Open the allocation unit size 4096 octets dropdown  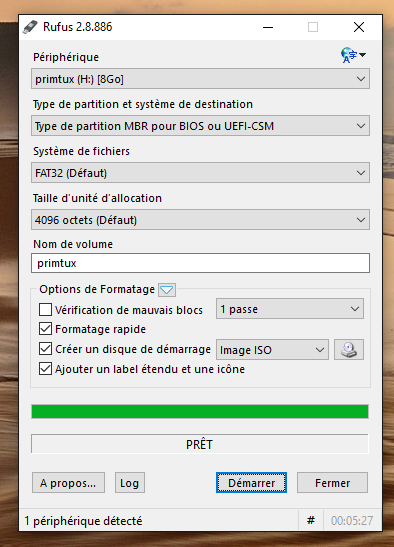pos(200,220)
